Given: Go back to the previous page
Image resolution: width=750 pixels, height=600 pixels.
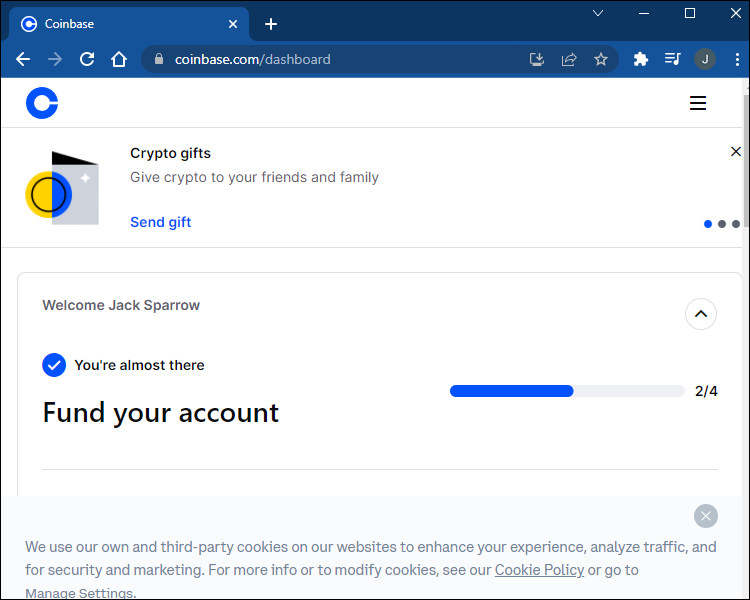Looking at the screenshot, I should coord(23,59).
